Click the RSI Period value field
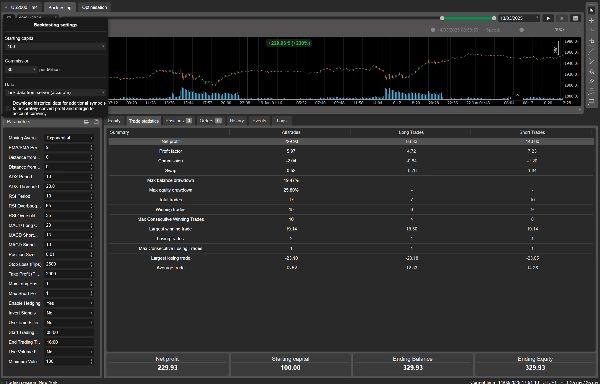600x384 pixels. pos(69,196)
